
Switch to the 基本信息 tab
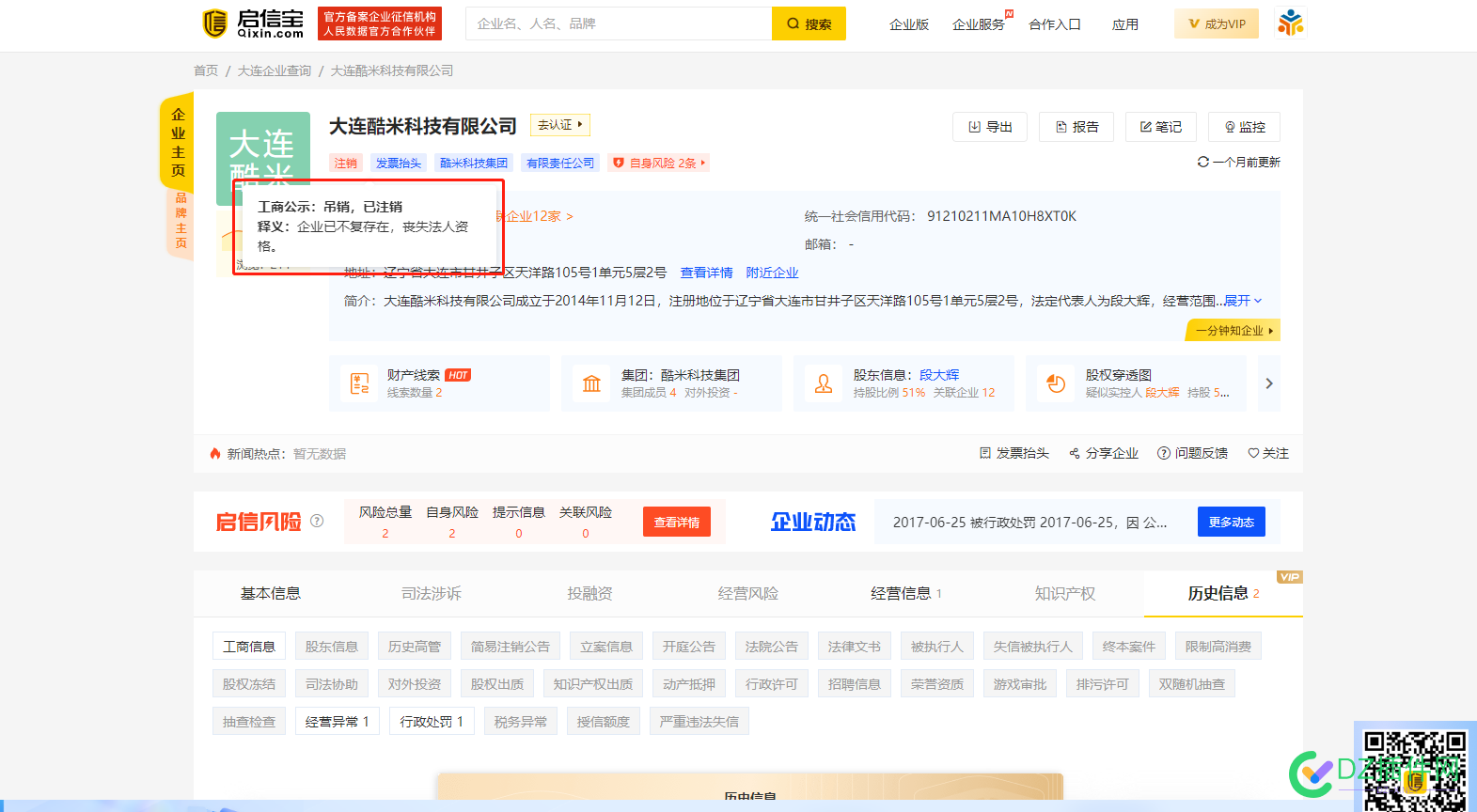pyautogui.click(x=271, y=593)
